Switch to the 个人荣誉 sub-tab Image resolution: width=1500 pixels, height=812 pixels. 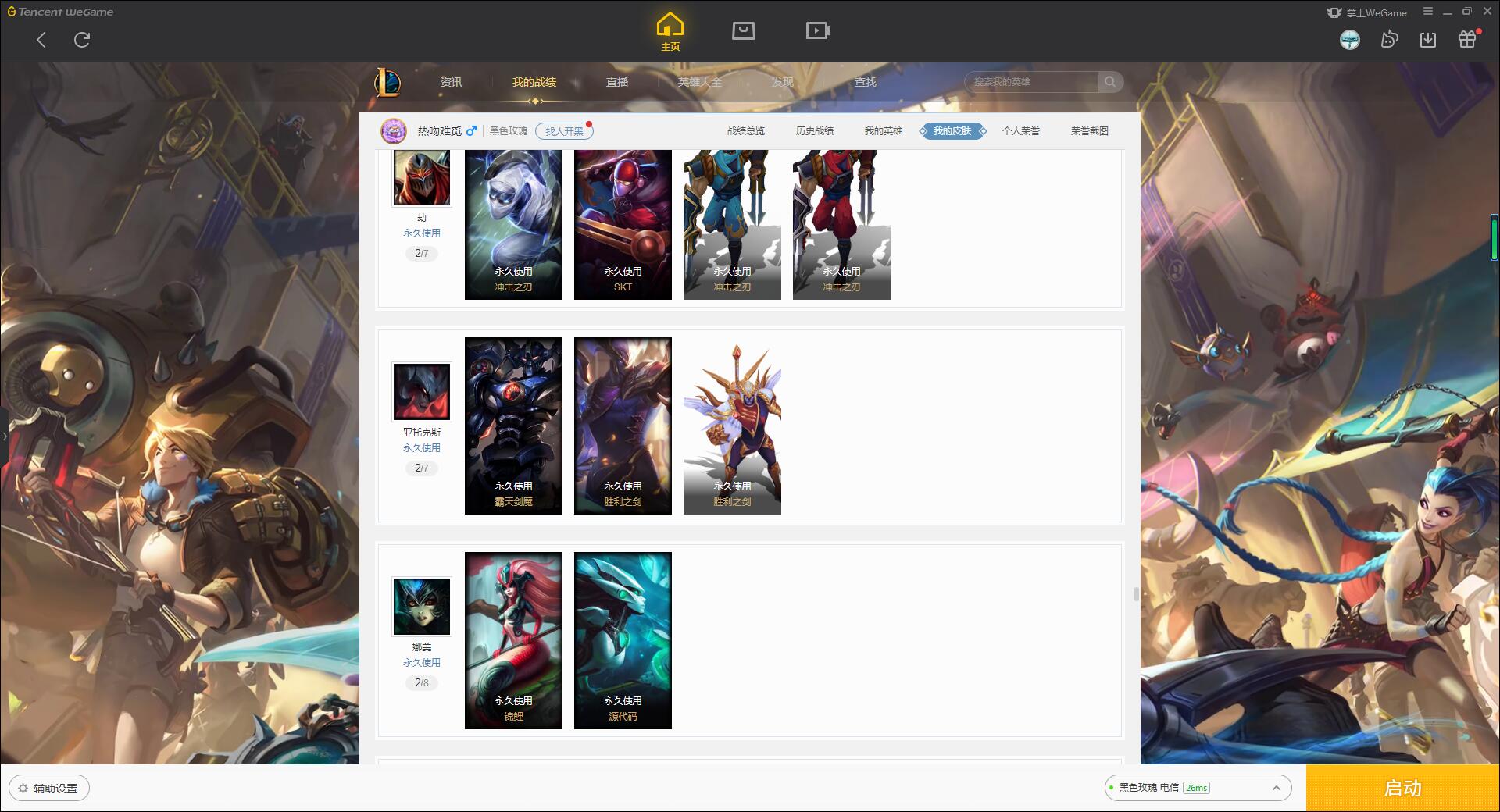coord(1021,131)
